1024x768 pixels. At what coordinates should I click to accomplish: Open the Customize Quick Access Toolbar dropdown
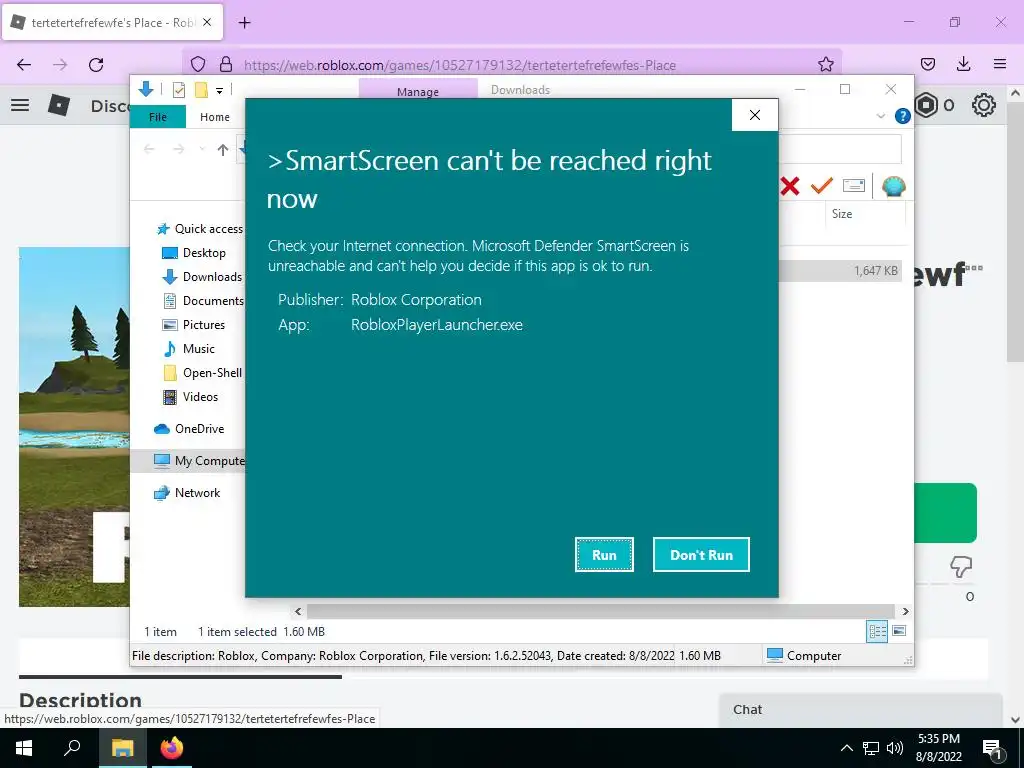(219, 91)
